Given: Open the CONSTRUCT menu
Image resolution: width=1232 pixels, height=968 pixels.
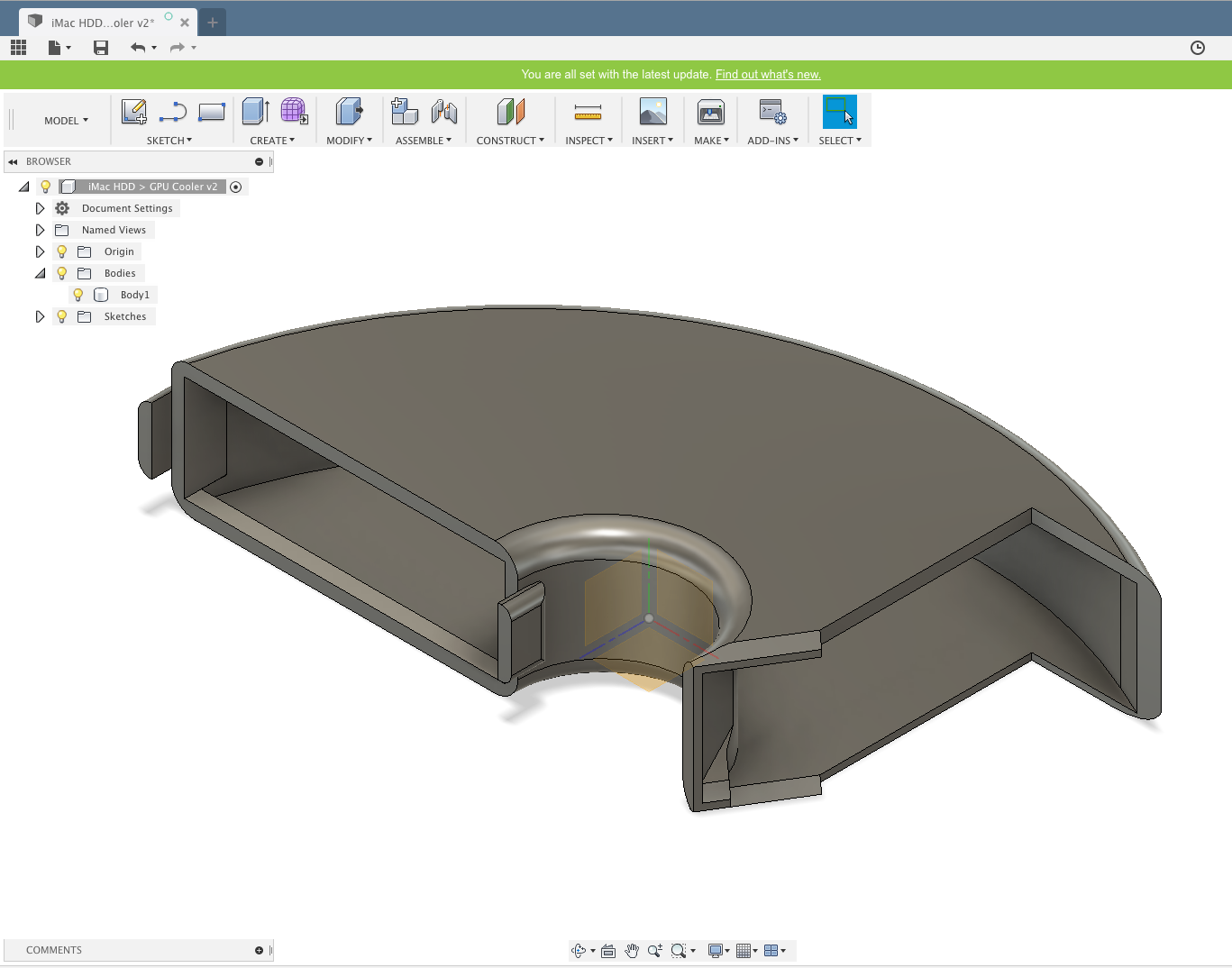Looking at the screenshot, I should pyautogui.click(x=510, y=141).
